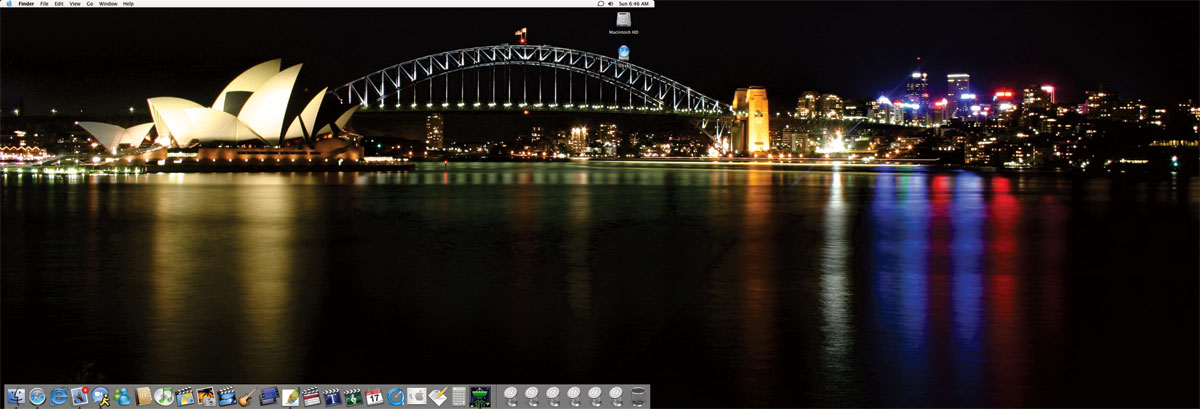Open the Go menu
Screen dimensions: 1200x409
pos(90,4)
